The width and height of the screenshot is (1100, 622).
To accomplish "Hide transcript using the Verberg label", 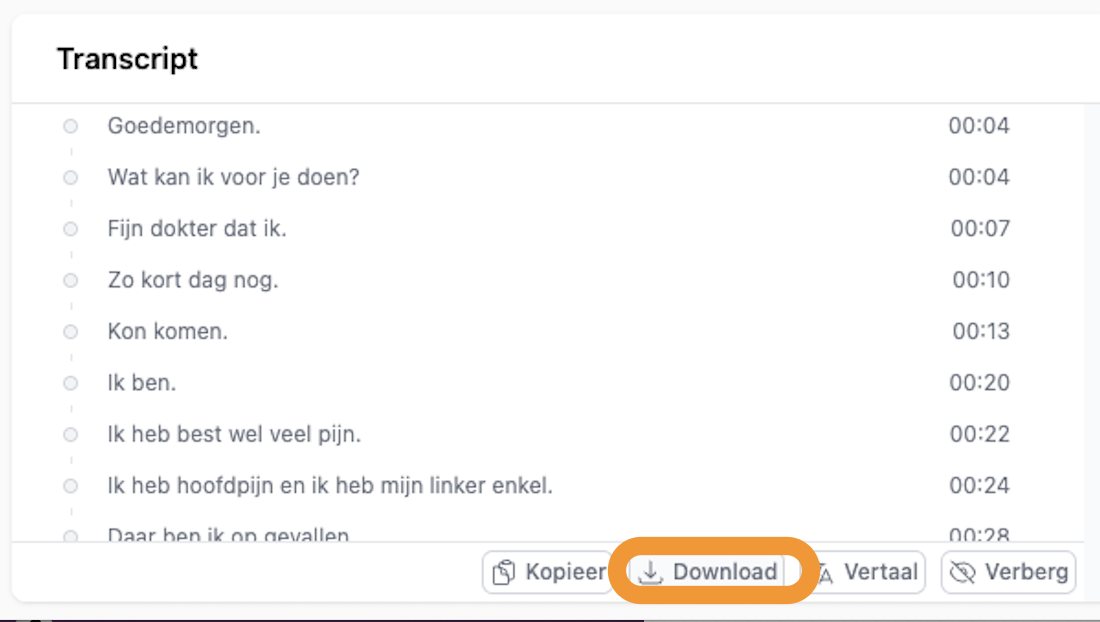I will click(x=1026, y=573).
